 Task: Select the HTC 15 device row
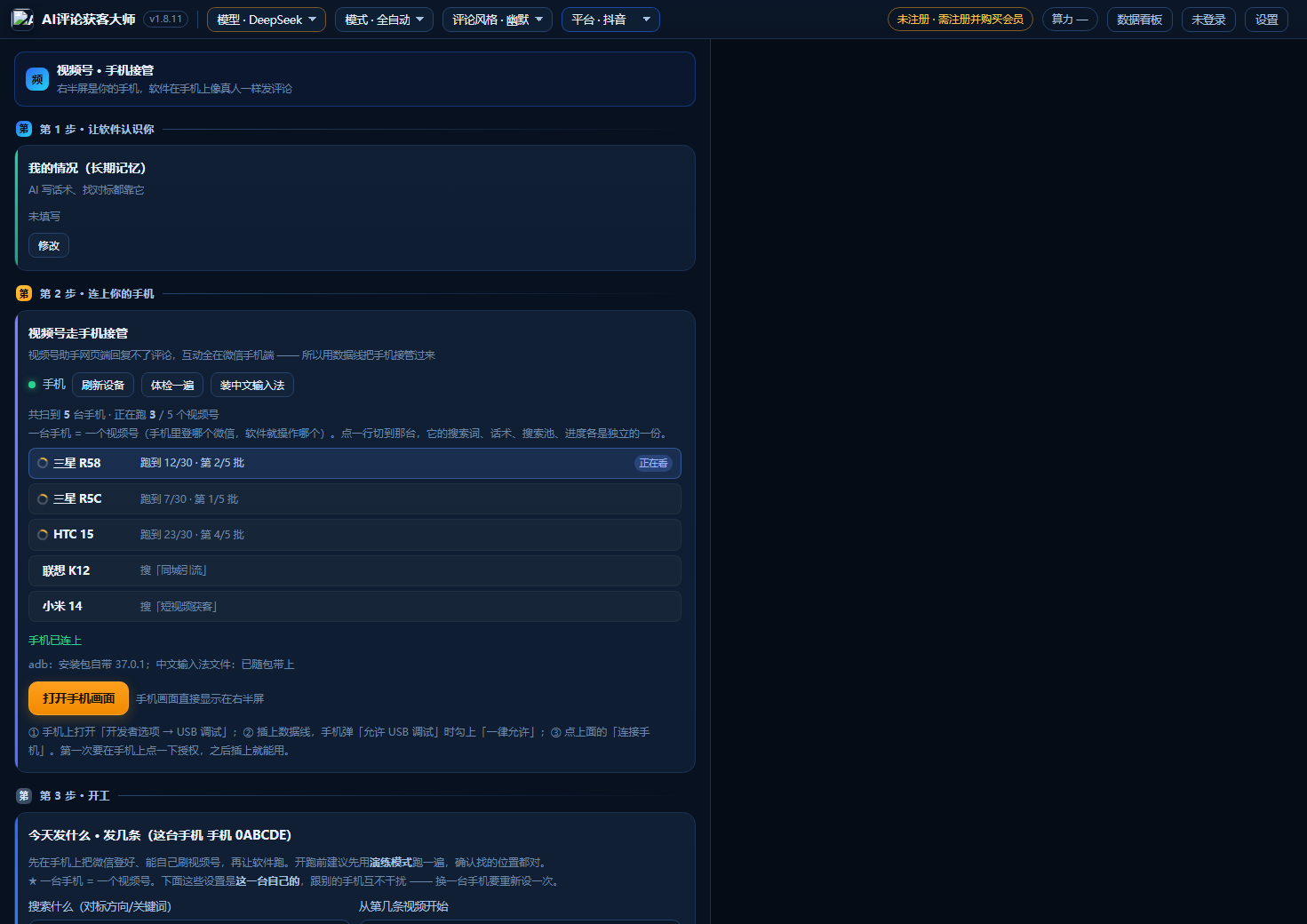pyautogui.click(x=355, y=535)
